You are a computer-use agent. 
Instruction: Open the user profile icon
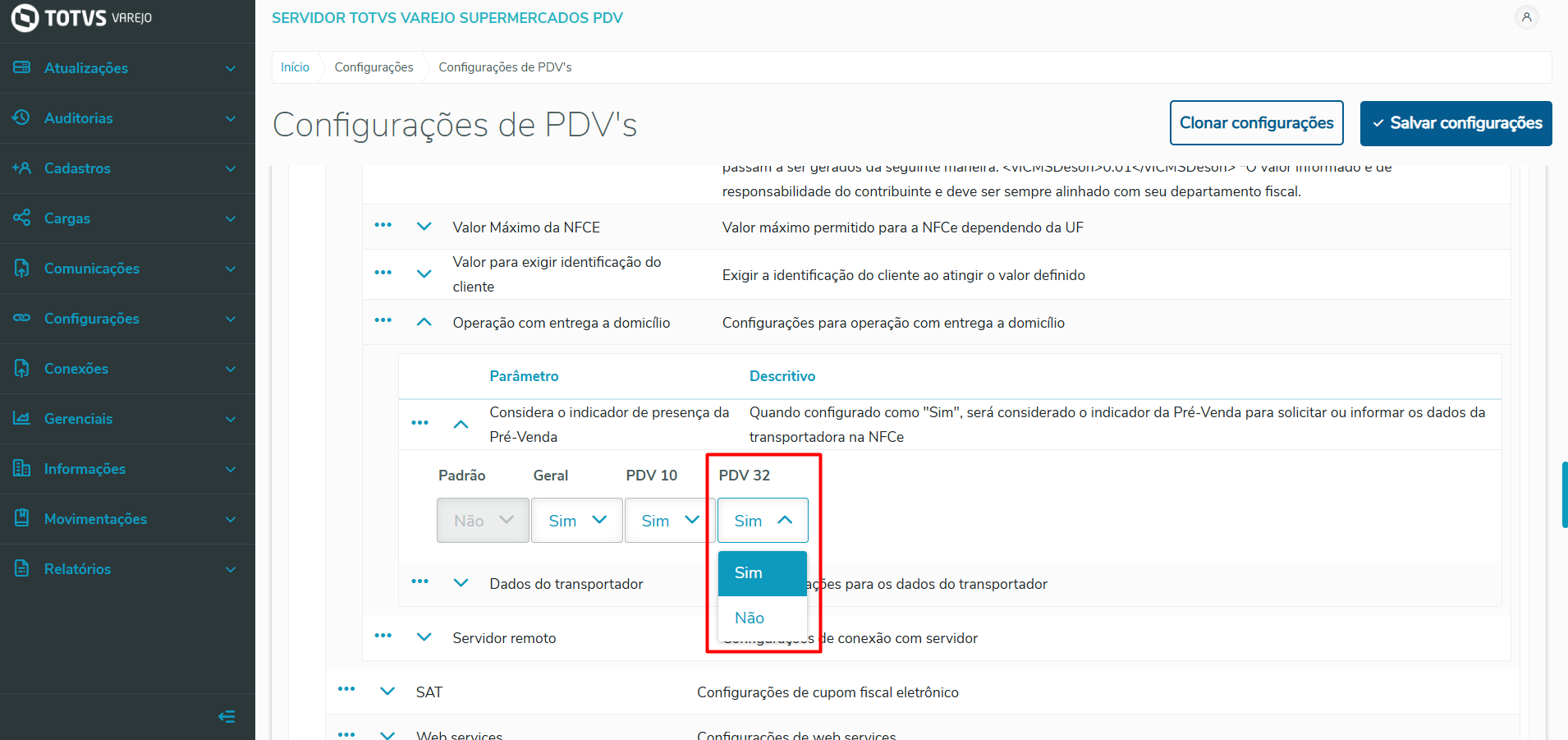tap(1526, 17)
